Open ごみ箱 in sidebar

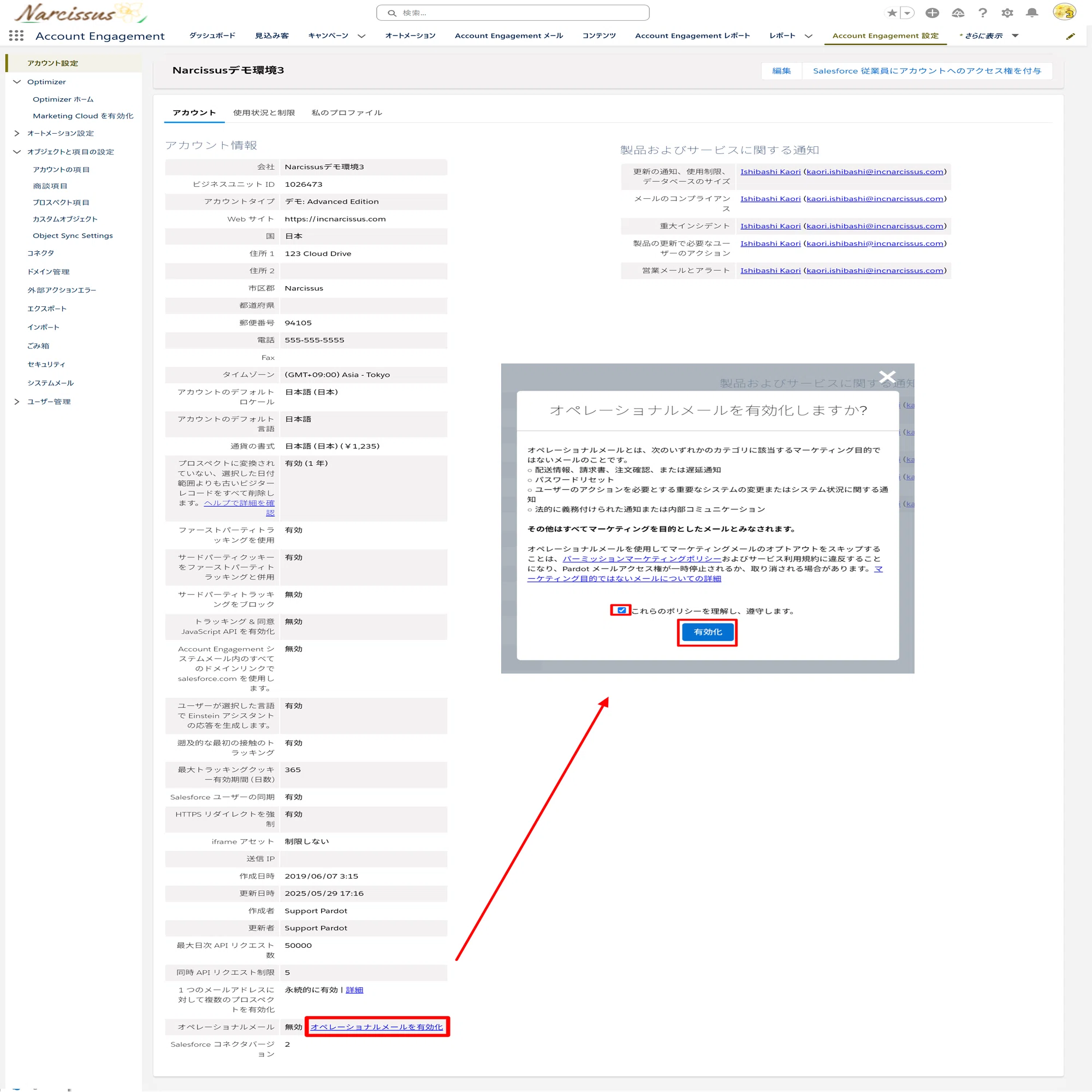tap(38, 346)
